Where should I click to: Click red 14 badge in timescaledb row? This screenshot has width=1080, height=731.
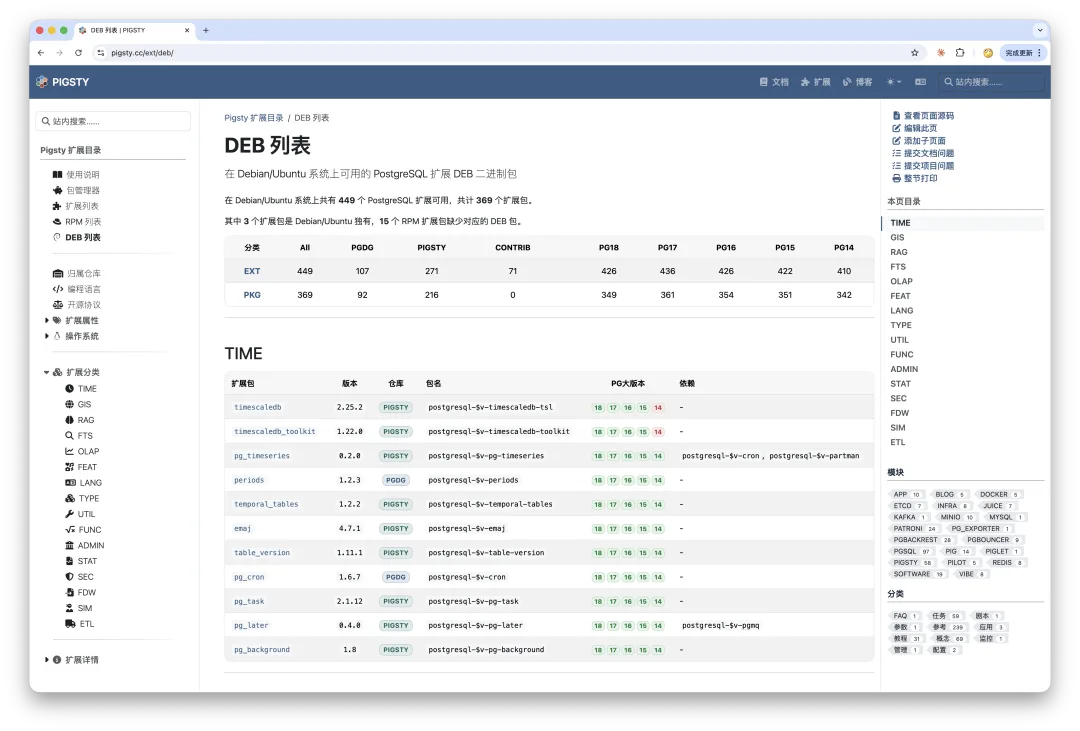[x=658, y=408]
